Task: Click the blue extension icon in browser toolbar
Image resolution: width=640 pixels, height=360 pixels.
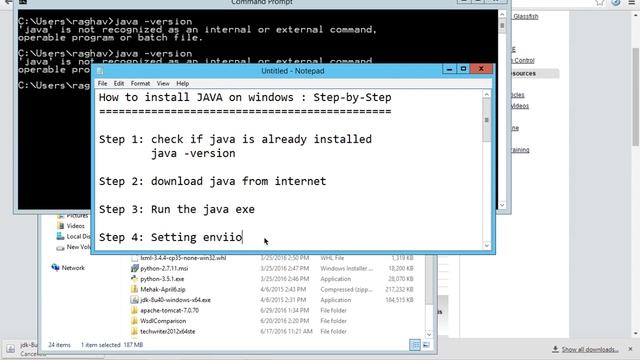Action: tap(616, 2)
